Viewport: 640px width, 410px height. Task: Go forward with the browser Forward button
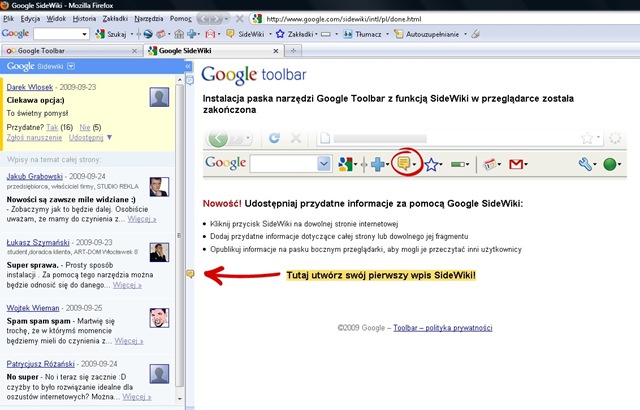click(x=216, y=19)
